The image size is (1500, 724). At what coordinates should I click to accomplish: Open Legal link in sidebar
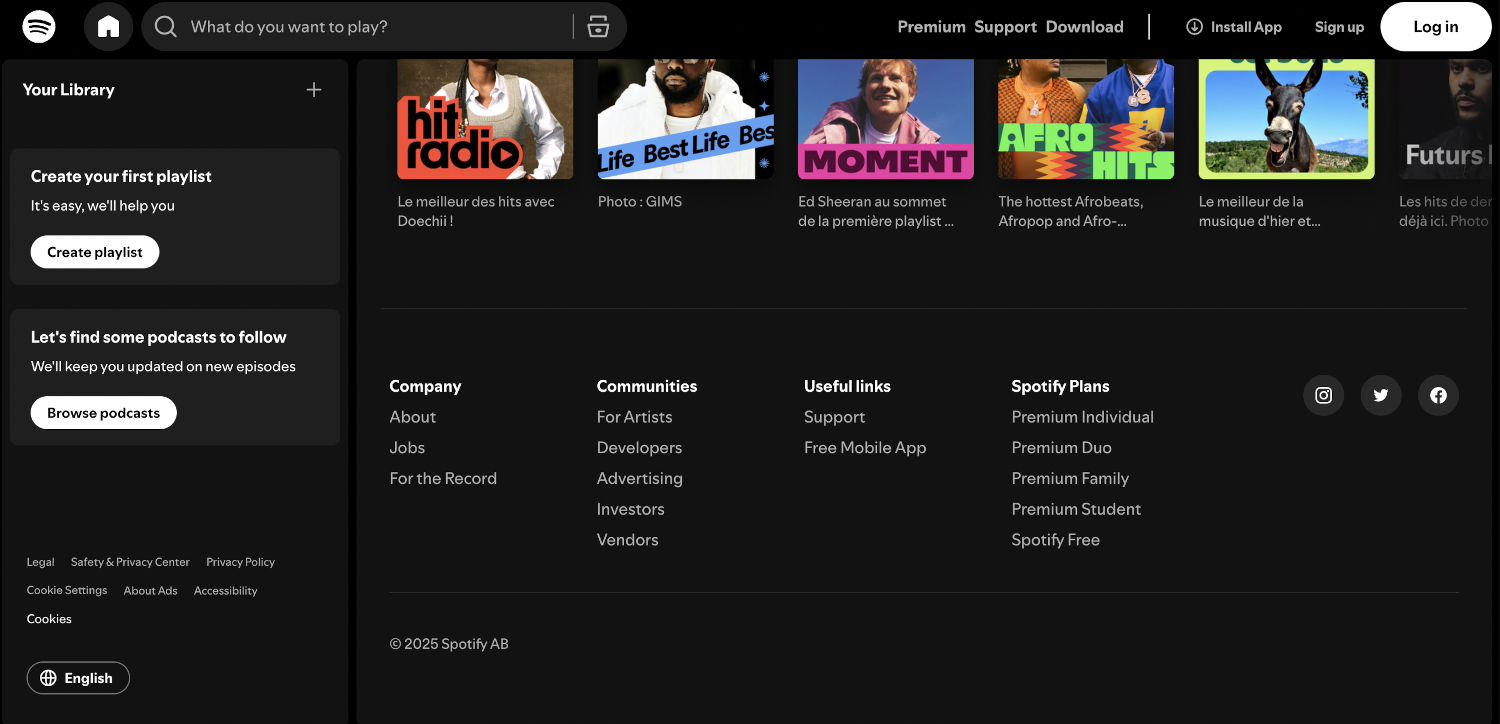click(x=40, y=562)
